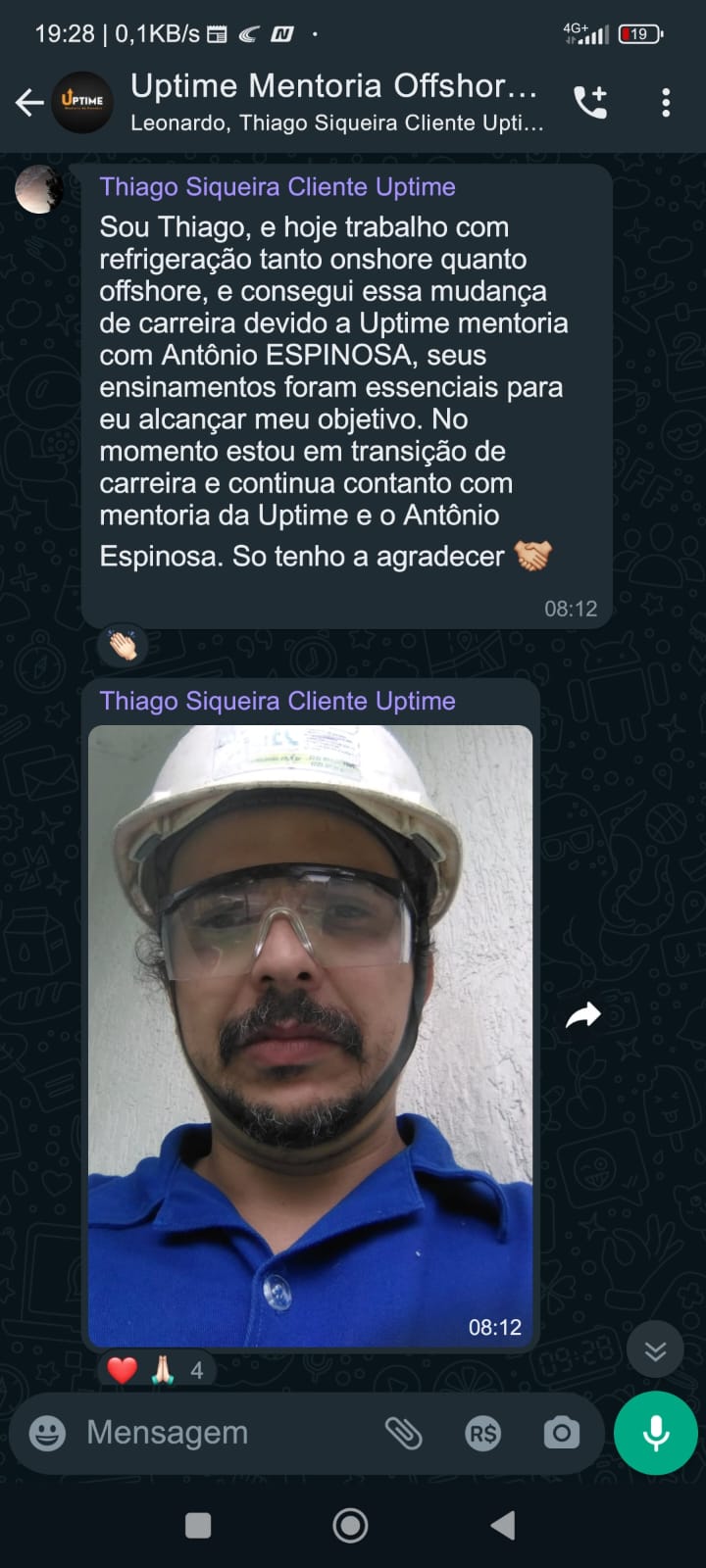Tap the clapping hands reaction
The image size is (706, 1568).
[x=124, y=645]
